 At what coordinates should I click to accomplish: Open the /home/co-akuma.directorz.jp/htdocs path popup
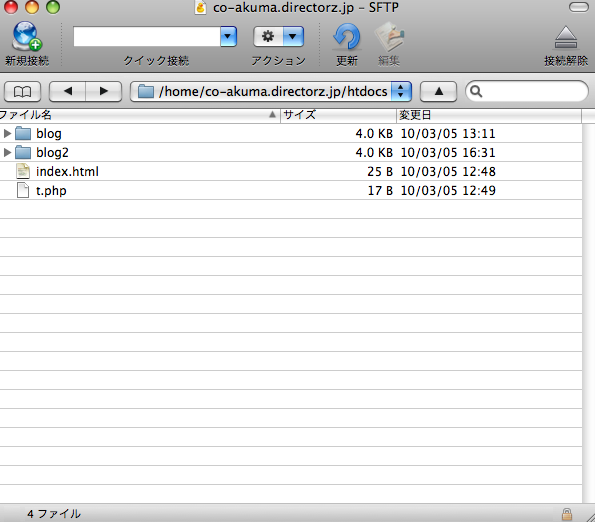click(271, 91)
